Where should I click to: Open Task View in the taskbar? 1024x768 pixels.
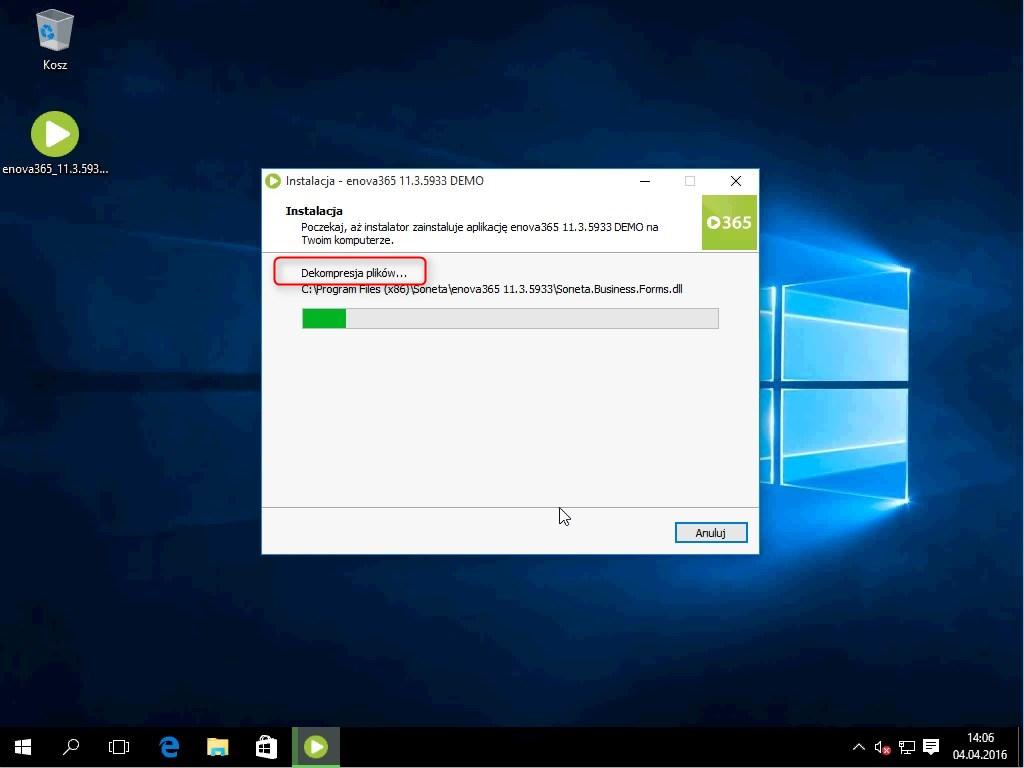[x=119, y=746]
